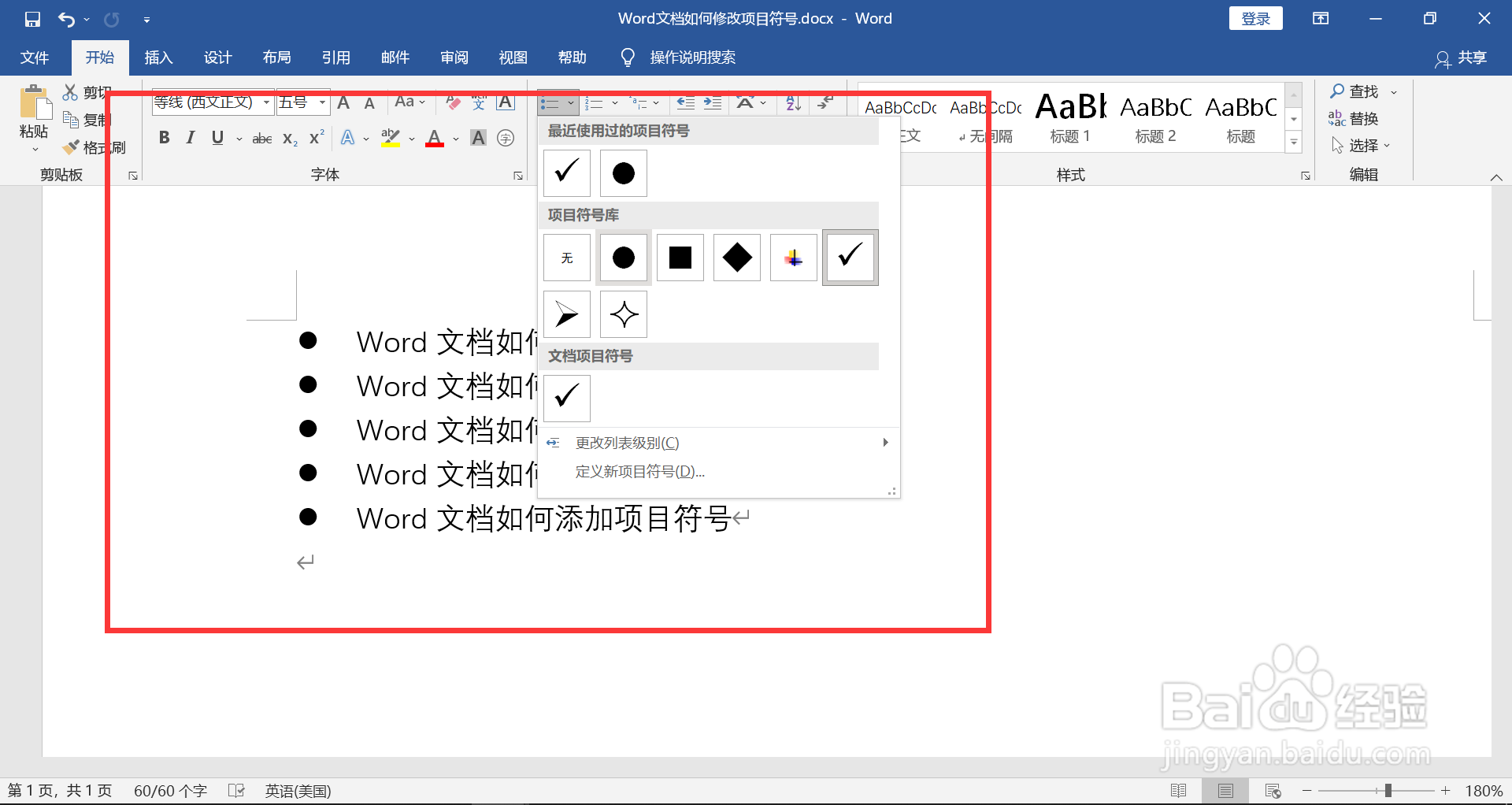Click the multilevel list icon
Image resolution: width=1512 pixels, height=805 pixels.
coord(638,103)
